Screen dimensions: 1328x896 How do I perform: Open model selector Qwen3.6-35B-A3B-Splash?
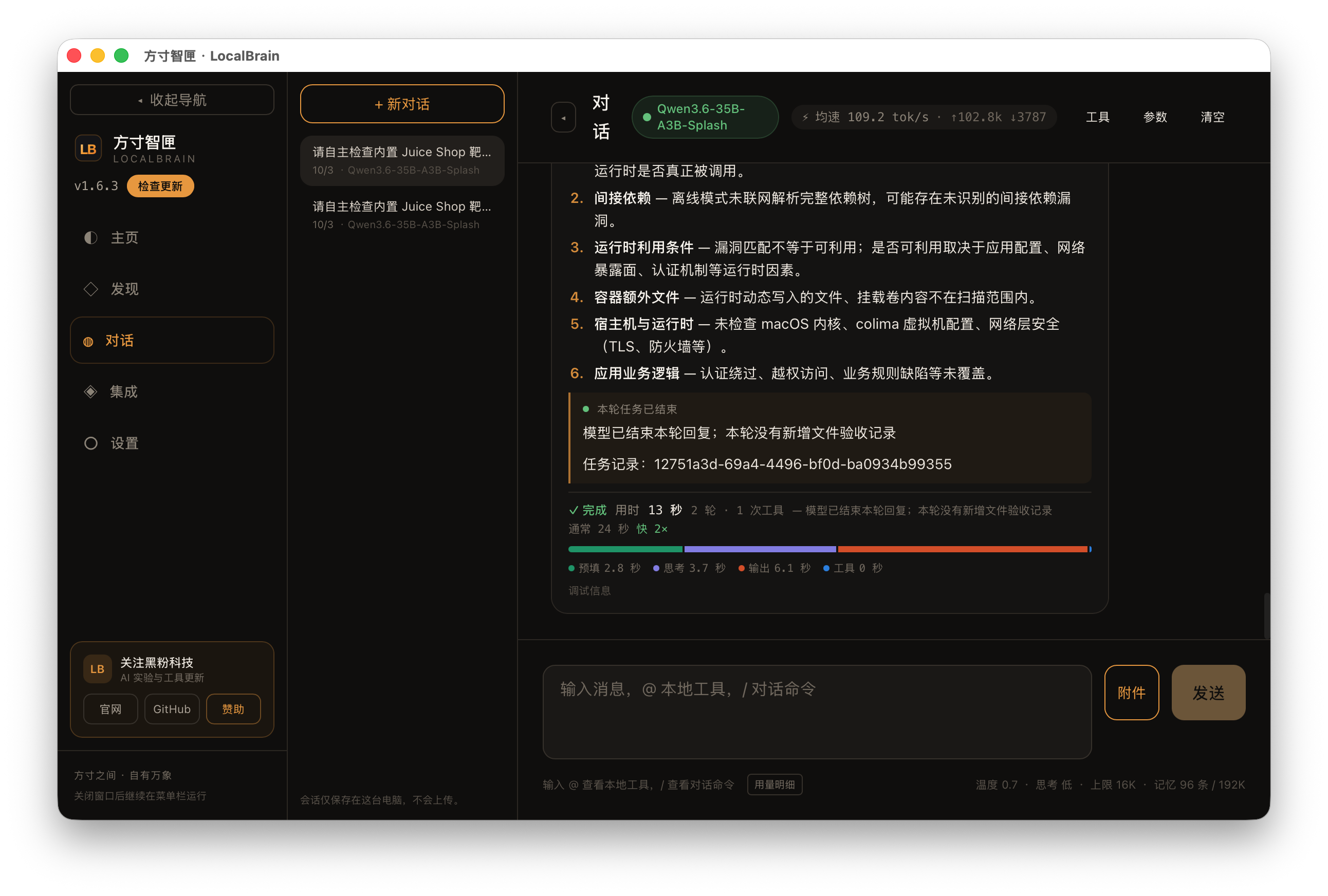click(x=705, y=117)
